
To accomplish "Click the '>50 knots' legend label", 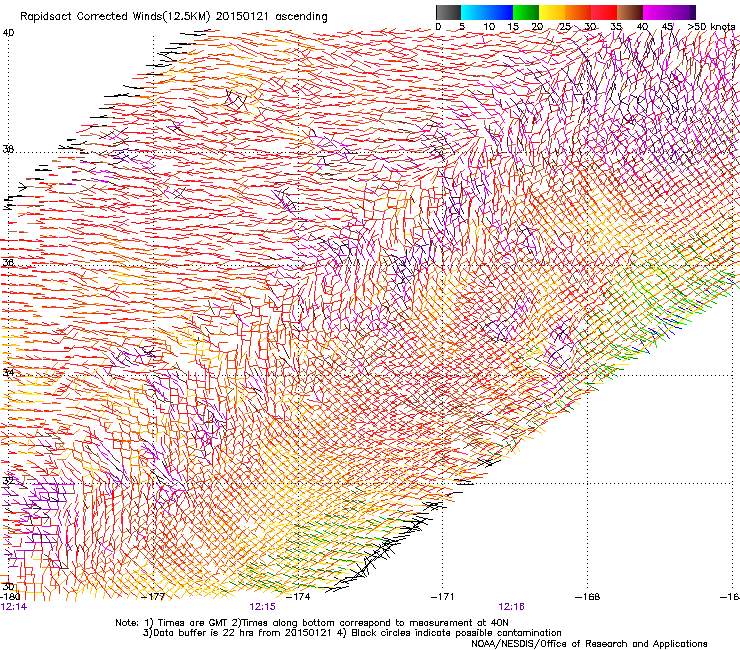I will tap(711, 27).
